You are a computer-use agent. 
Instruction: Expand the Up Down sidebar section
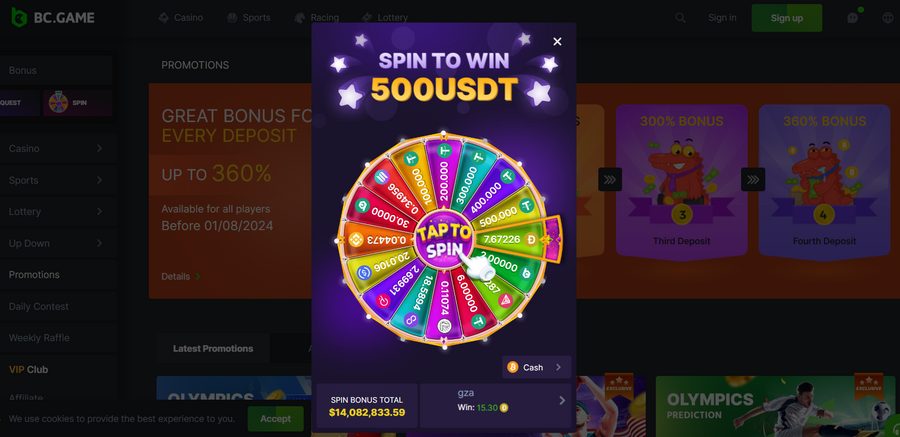tap(56, 243)
